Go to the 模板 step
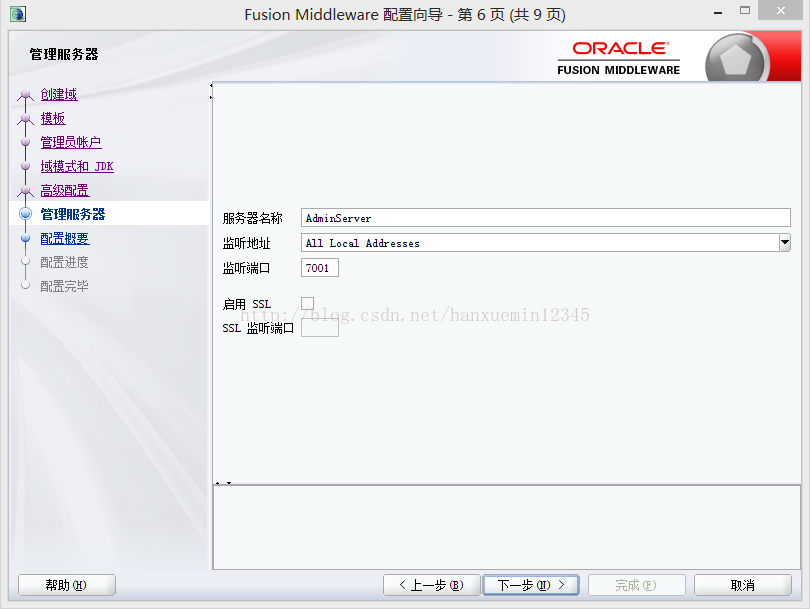The height and width of the screenshot is (609, 810). [53, 118]
